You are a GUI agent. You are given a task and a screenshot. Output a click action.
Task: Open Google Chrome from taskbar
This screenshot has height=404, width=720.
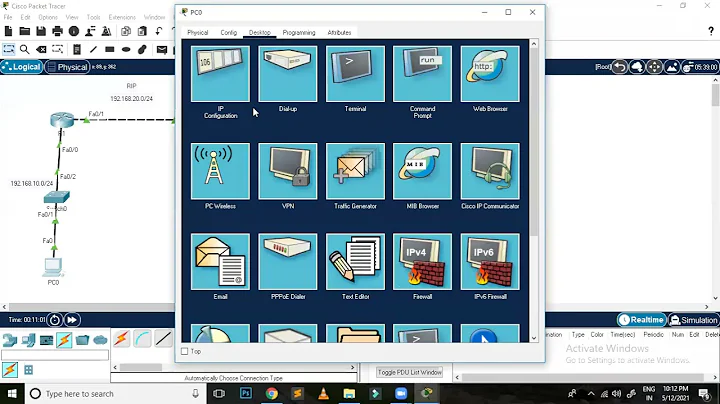point(271,393)
